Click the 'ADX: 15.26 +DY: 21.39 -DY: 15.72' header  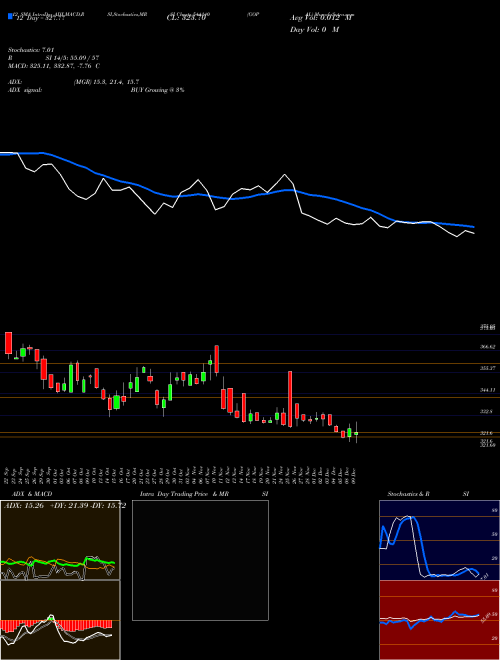(x=65, y=505)
